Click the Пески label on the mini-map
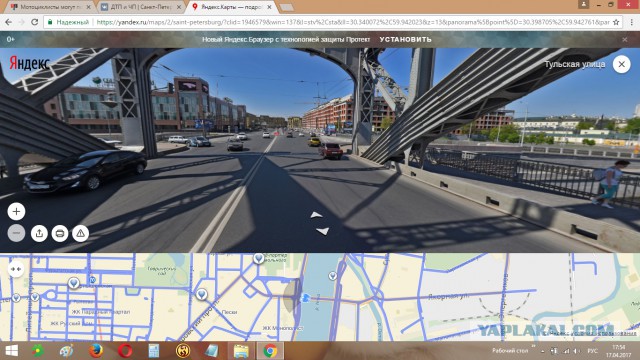The image size is (640, 360). pos(229,312)
